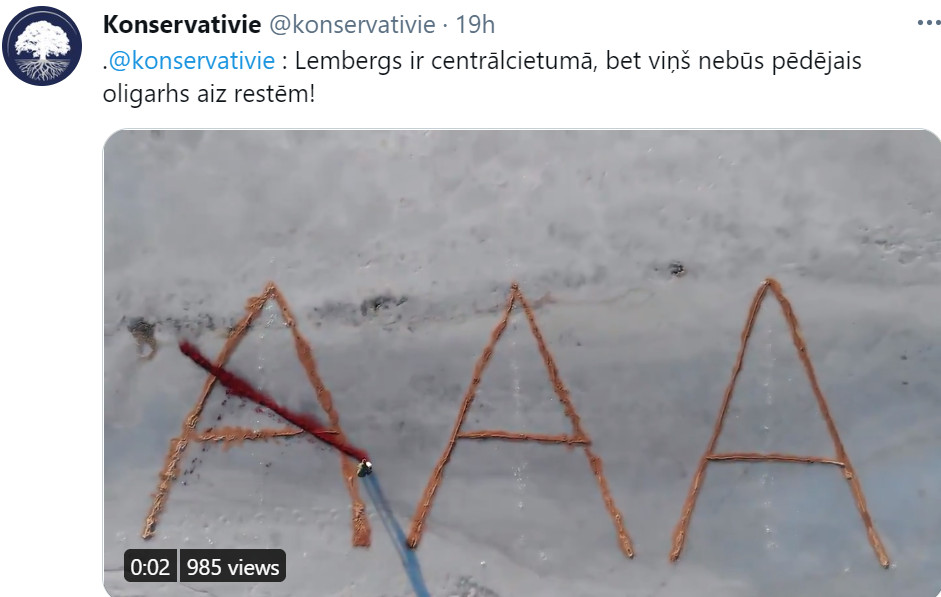
Task: Open the 19h timestamp link
Action: [x=475, y=25]
